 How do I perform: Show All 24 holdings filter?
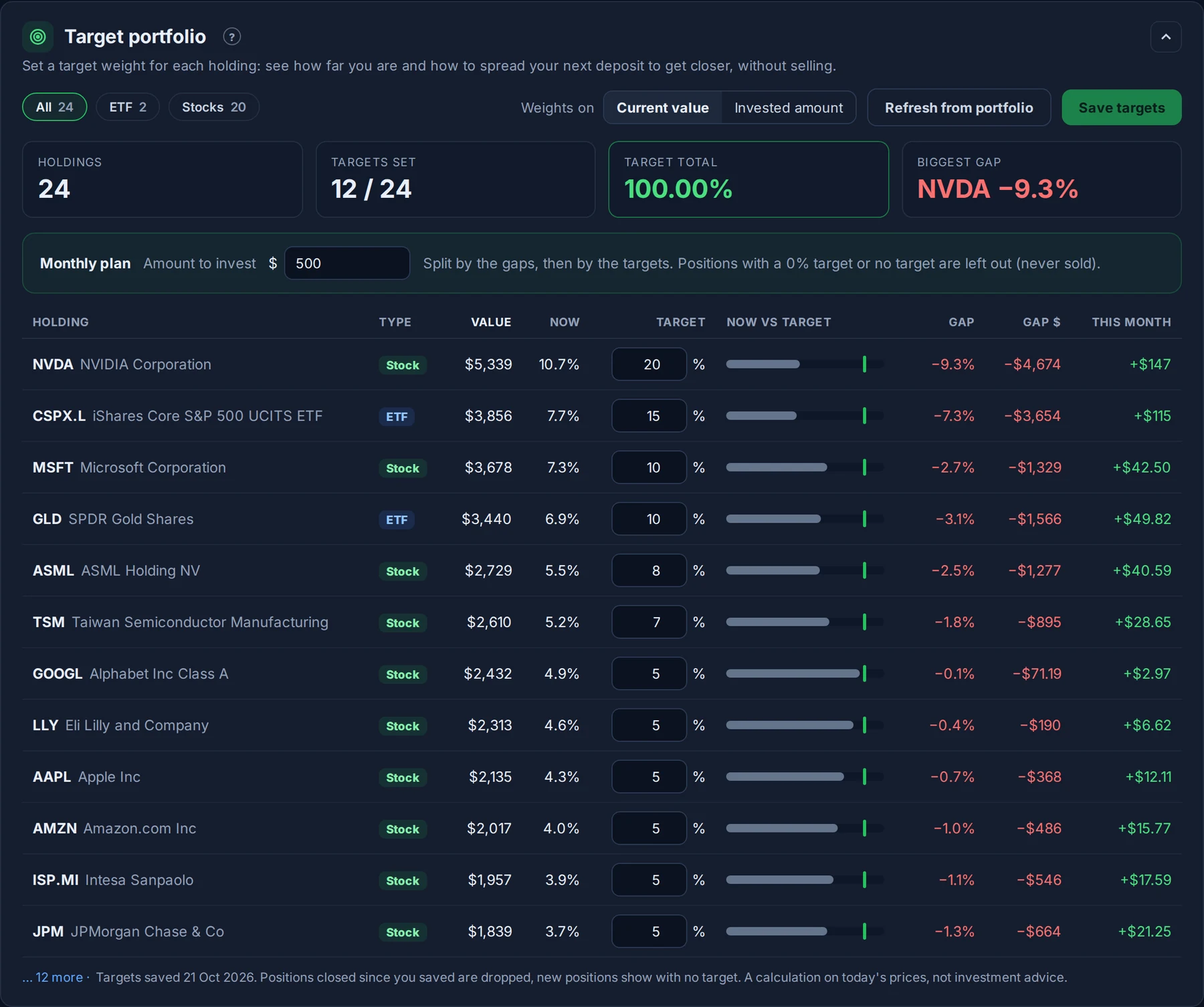pos(55,107)
